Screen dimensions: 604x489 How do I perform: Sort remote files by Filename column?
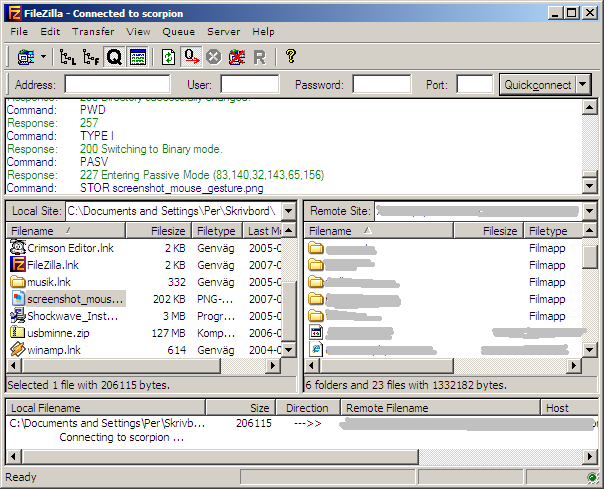[x=379, y=231]
